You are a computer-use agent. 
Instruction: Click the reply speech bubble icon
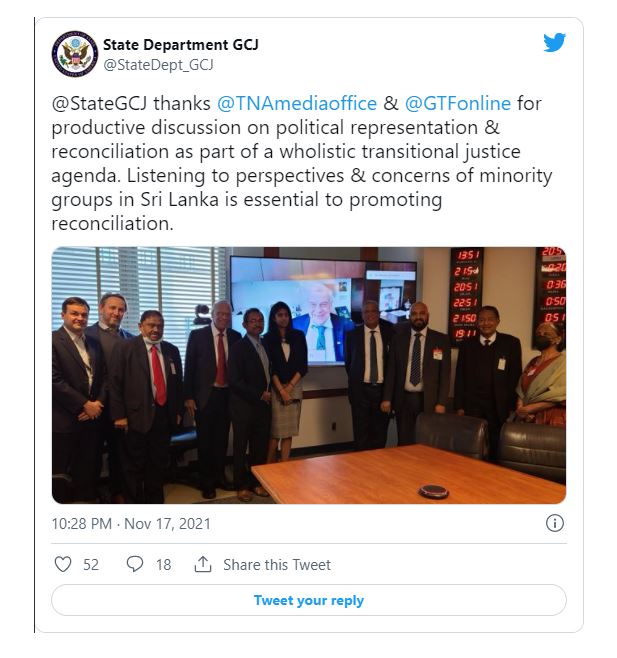135,564
